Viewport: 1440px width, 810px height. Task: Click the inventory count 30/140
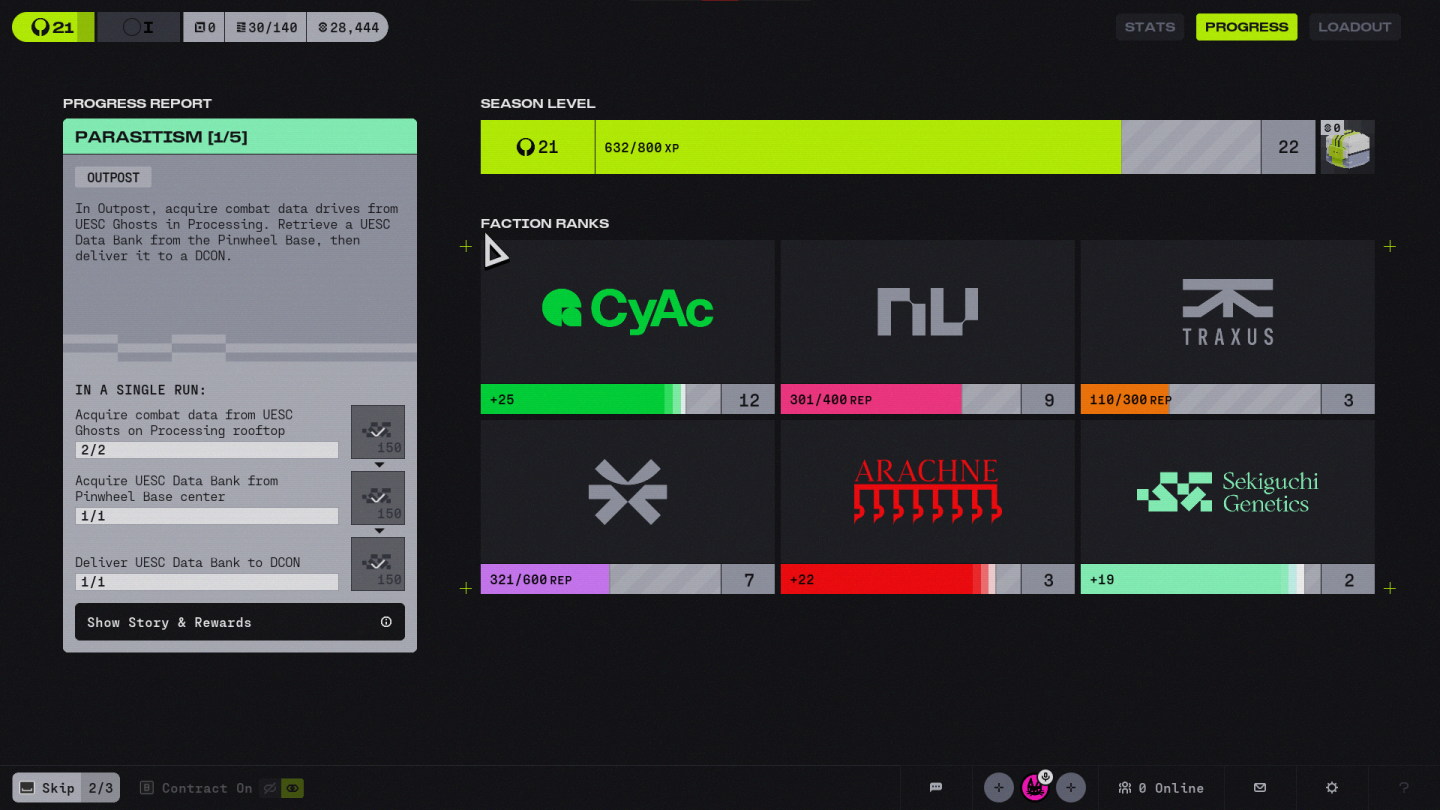point(266,27)
